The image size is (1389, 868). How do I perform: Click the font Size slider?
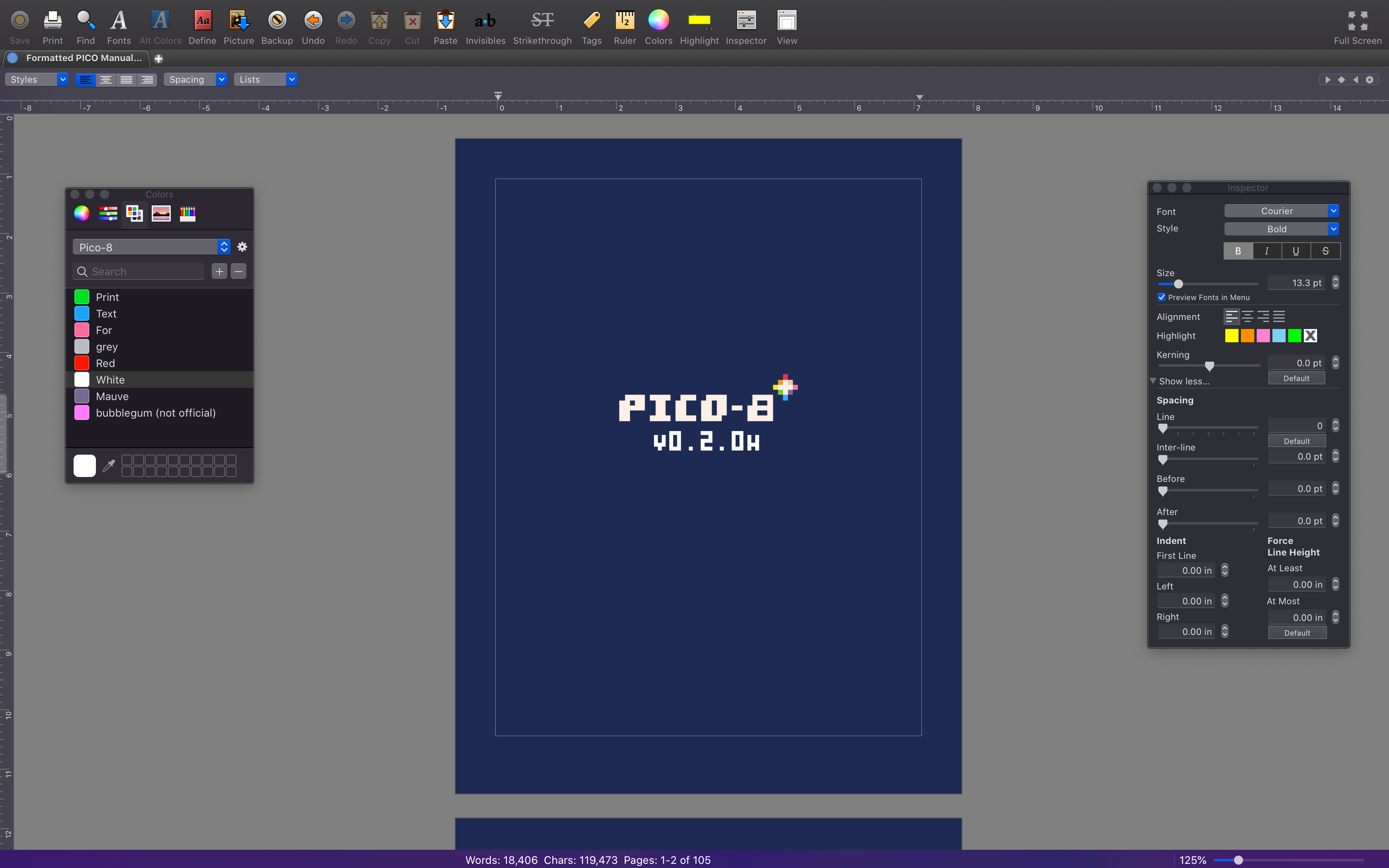pos(1208,284)
